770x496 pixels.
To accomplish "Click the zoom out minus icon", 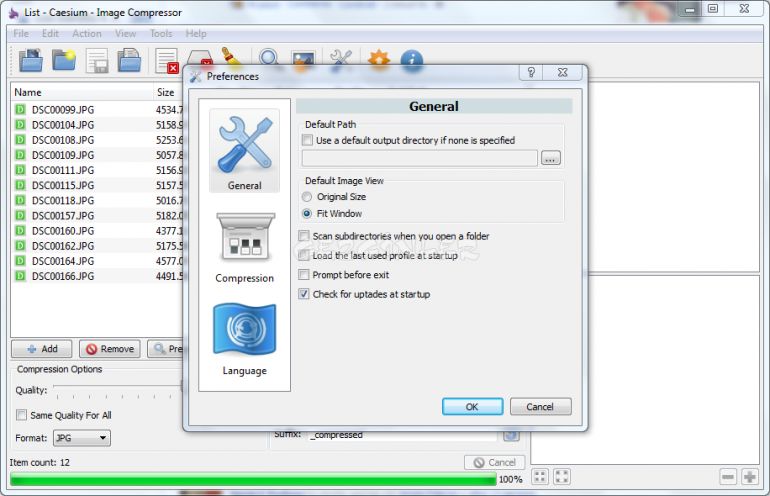I will 728,477.
